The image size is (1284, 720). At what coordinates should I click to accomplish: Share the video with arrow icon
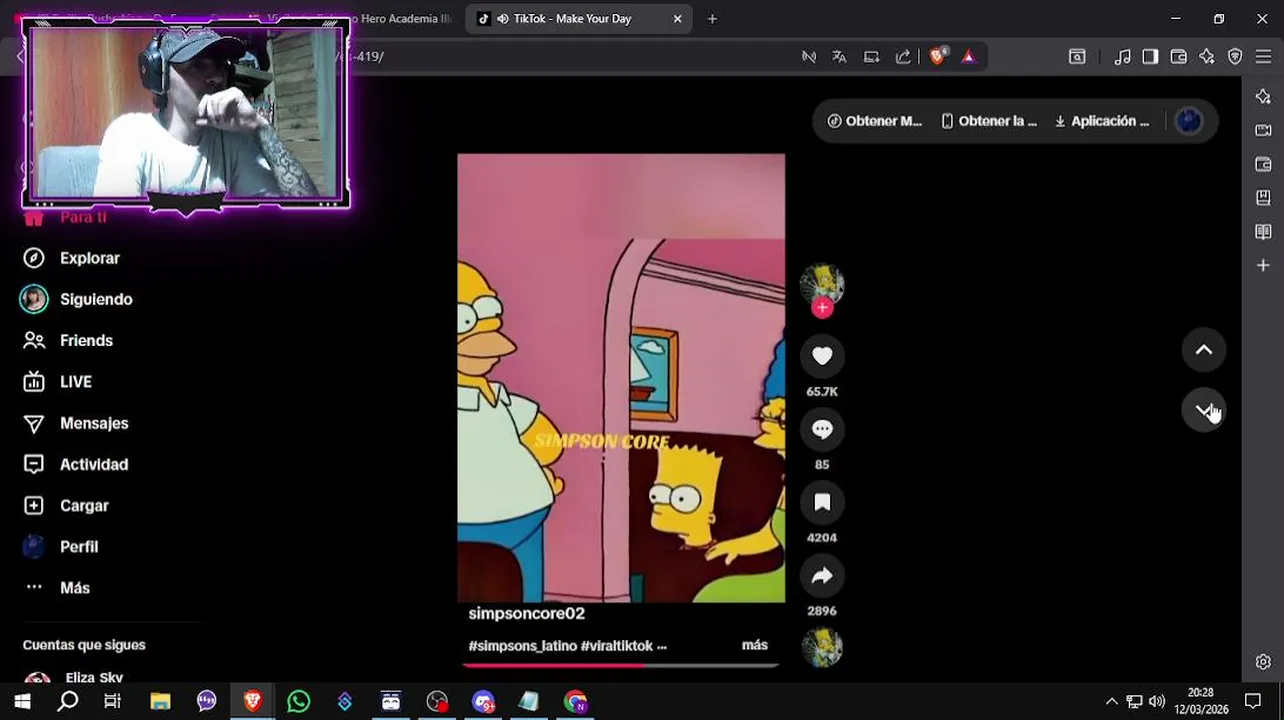(822, 575)
